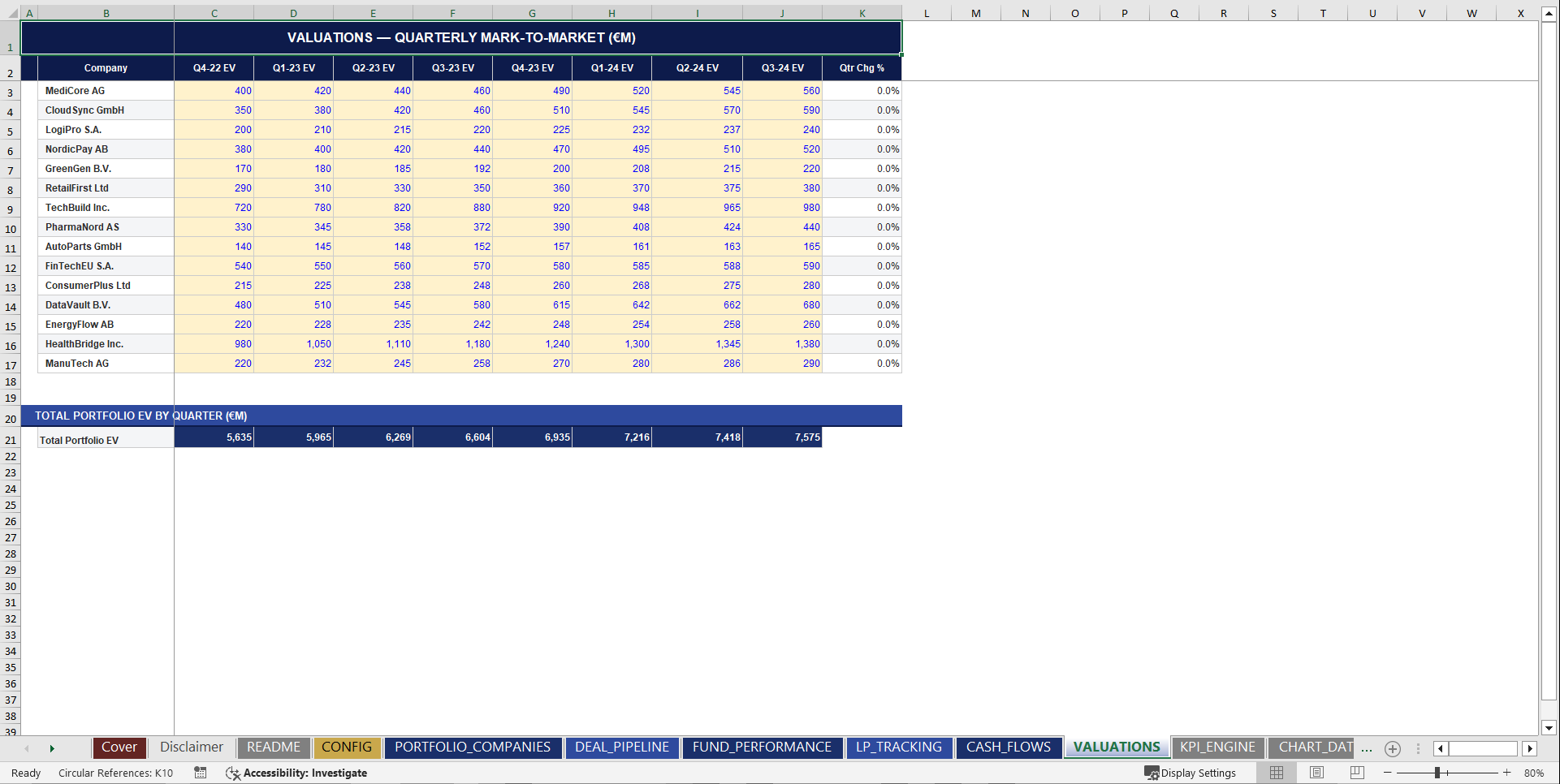Open the macro recording status icon
The height and width of the screenshot is (784, 1560).
201,773
